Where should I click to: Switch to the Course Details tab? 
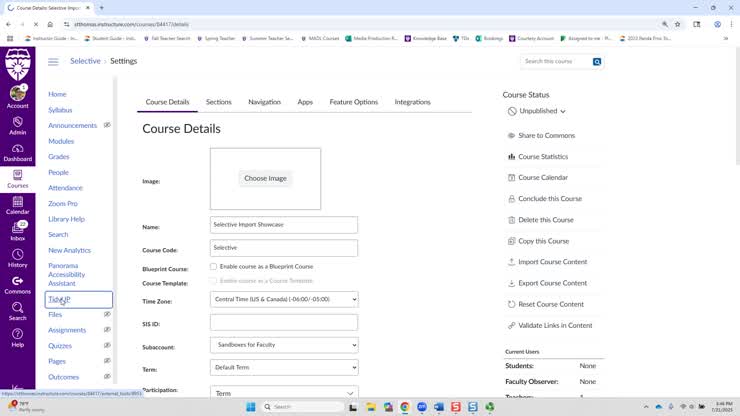point(167,102)
